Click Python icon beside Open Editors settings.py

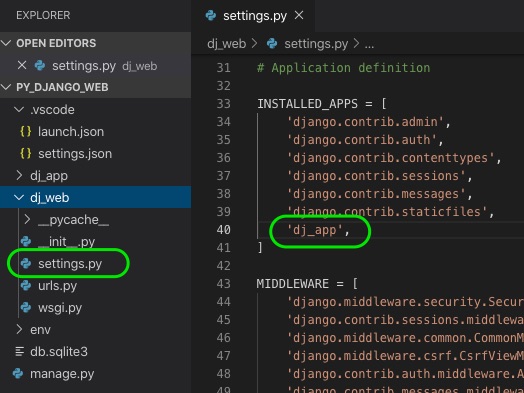tap(40, 66)
